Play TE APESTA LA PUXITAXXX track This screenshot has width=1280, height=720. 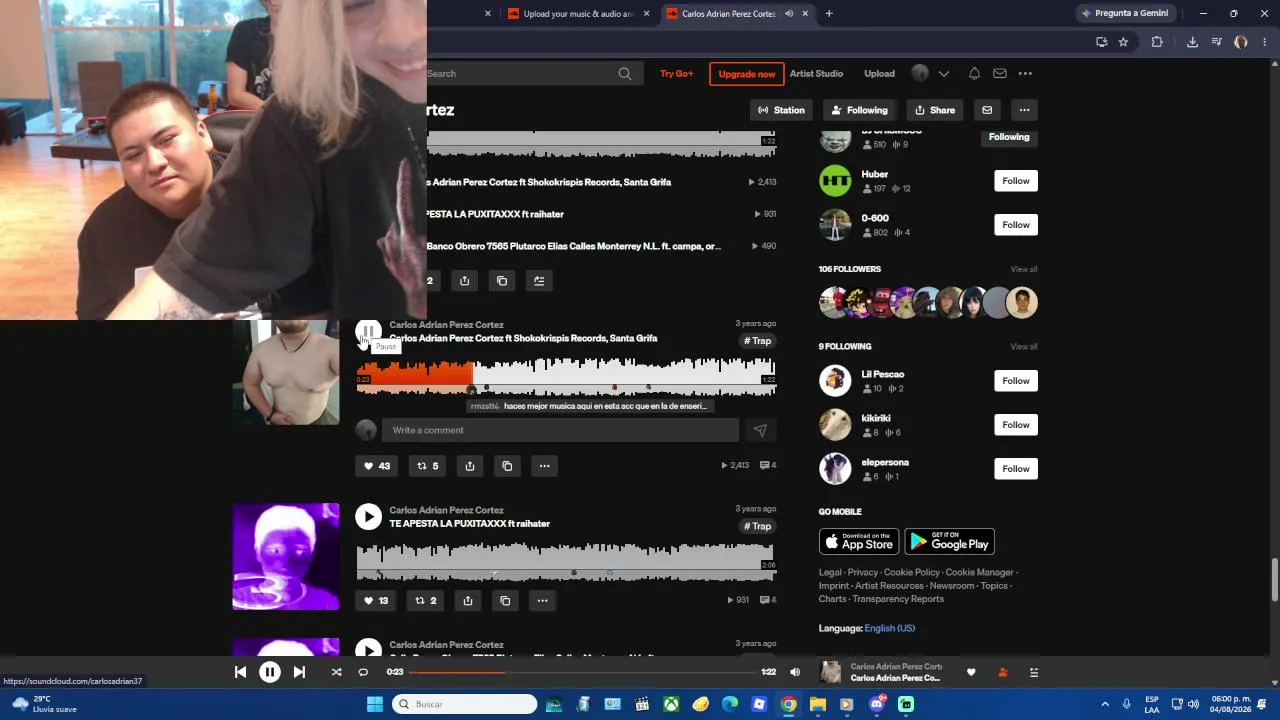[x=368, y=516]
